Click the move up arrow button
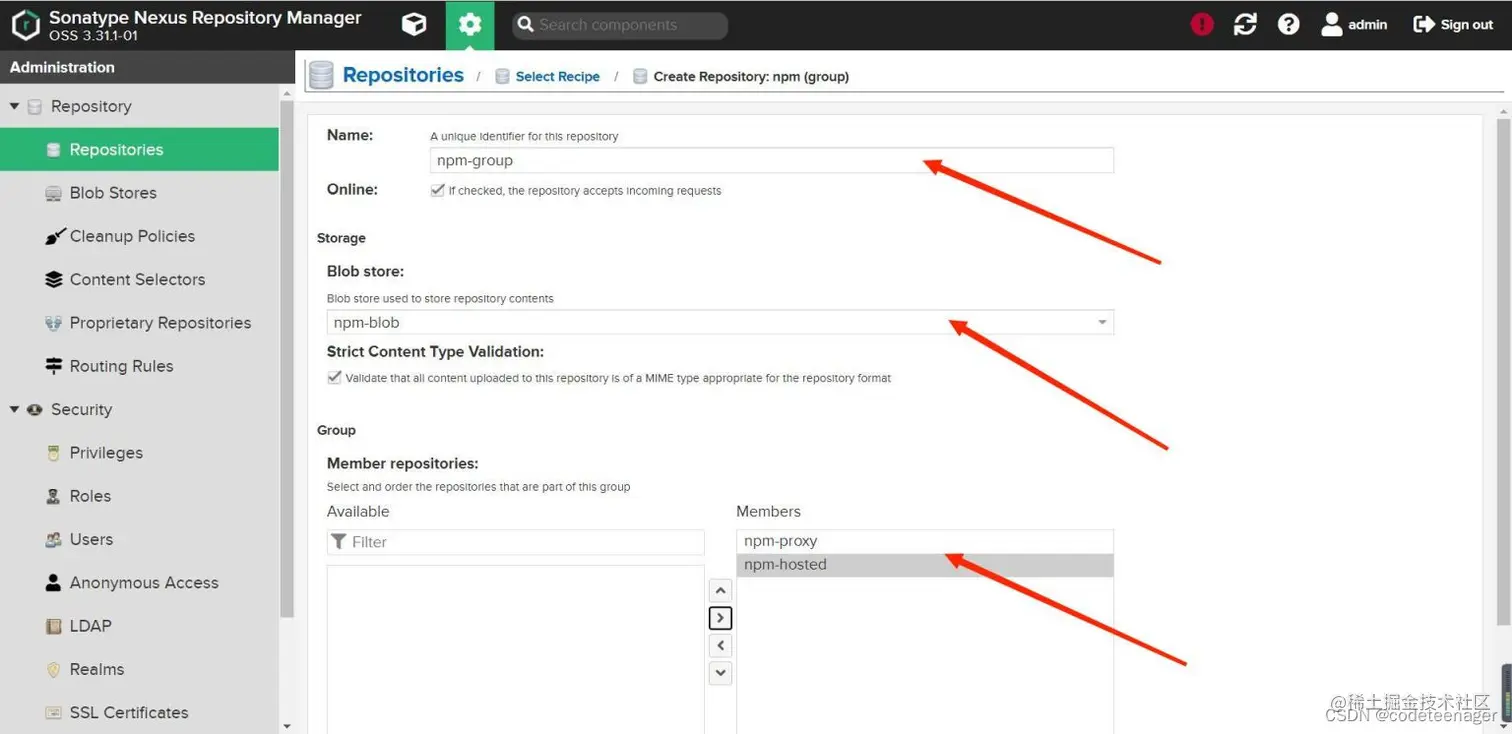Viewport: 1512px width, 734px height. (720, 591)
